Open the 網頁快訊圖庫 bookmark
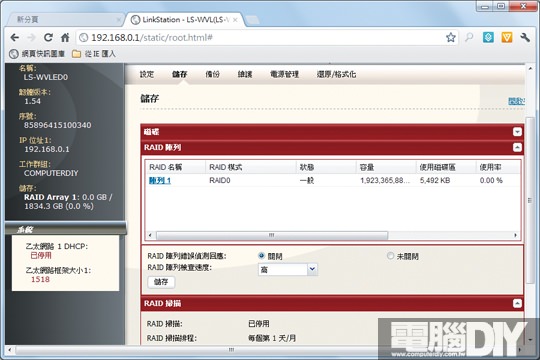Viewport: 540px width, 360px height. [37, 54]
